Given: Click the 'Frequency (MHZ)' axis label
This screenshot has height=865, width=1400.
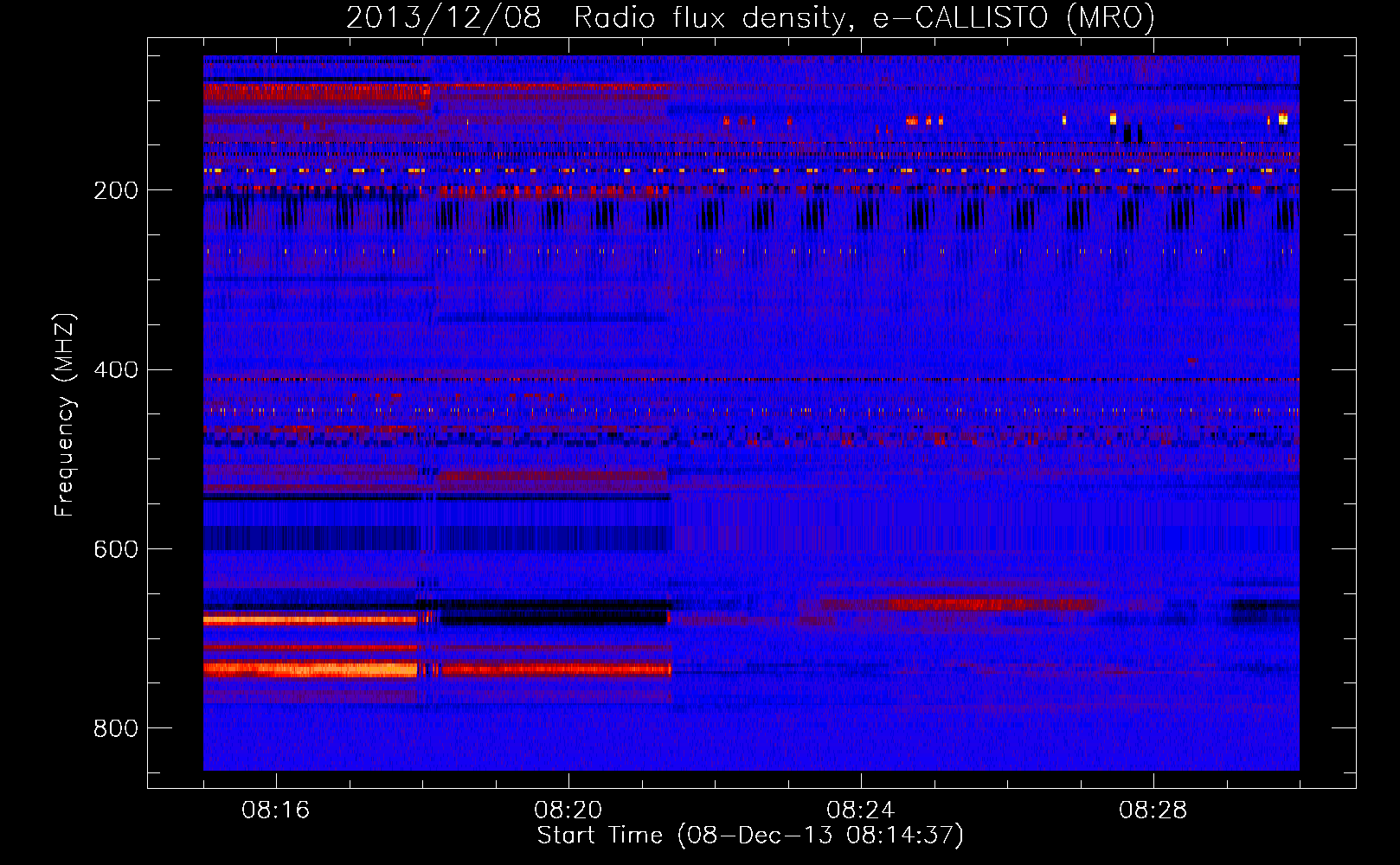Looking at the screenshot, I should 65,414.
